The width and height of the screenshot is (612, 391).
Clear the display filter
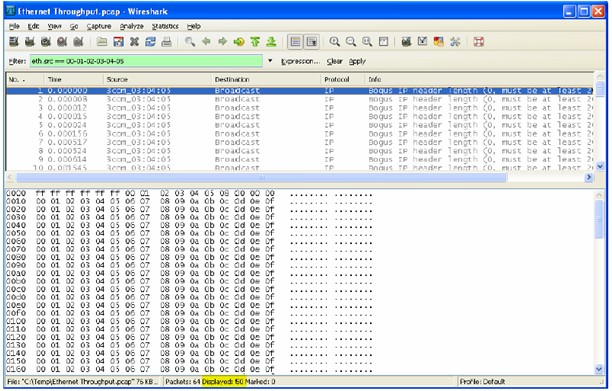[334, 61]
